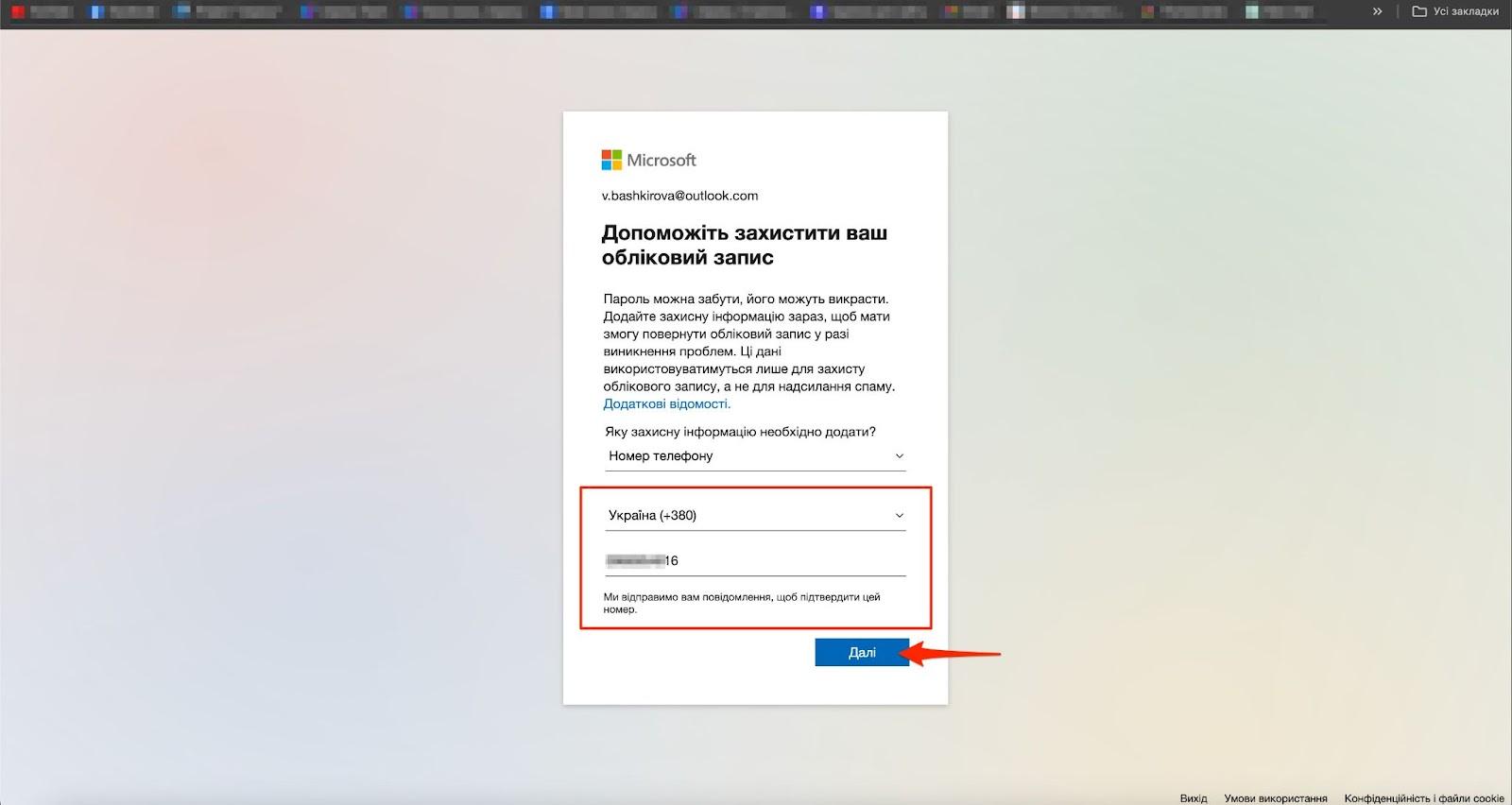Click the Допоможіть захистити ваш обліковий запис heading
This screenshot has width=1512, height=805.
pyautogui.click(x=745, y=245)
